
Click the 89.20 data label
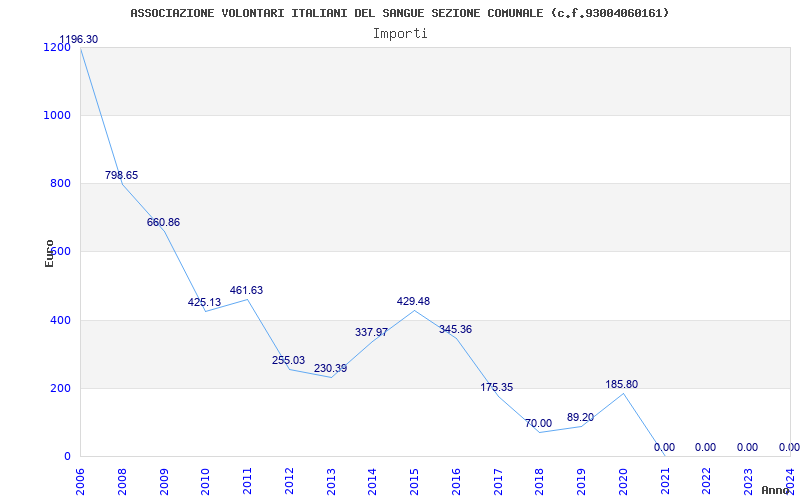click(x=580, y=417)
